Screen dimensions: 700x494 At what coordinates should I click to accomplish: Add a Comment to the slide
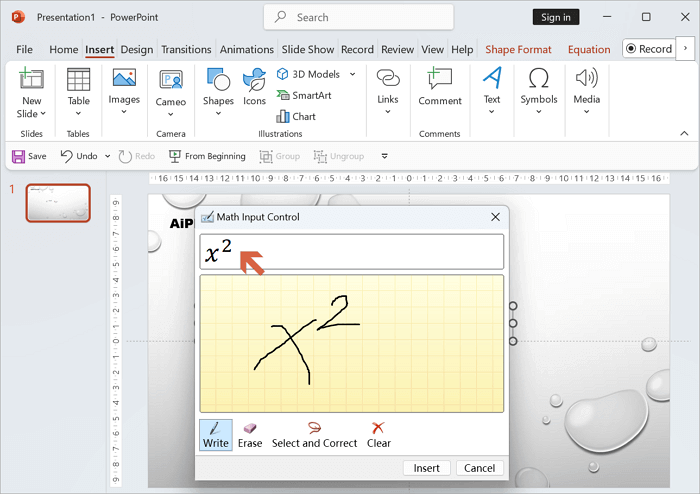[x=440, y=88]
